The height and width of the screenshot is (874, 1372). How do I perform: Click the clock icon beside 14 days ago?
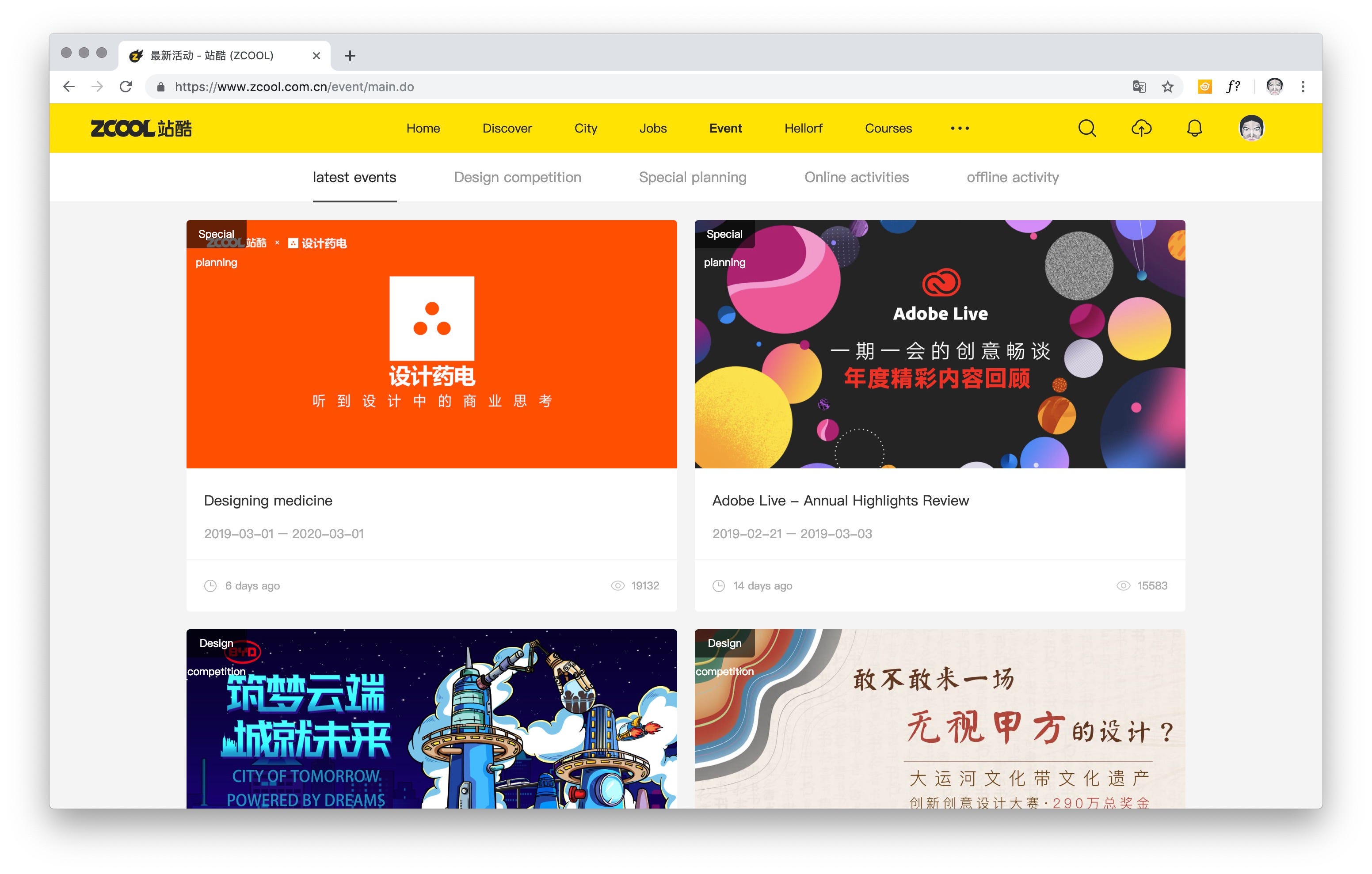[x=718, y=585]
